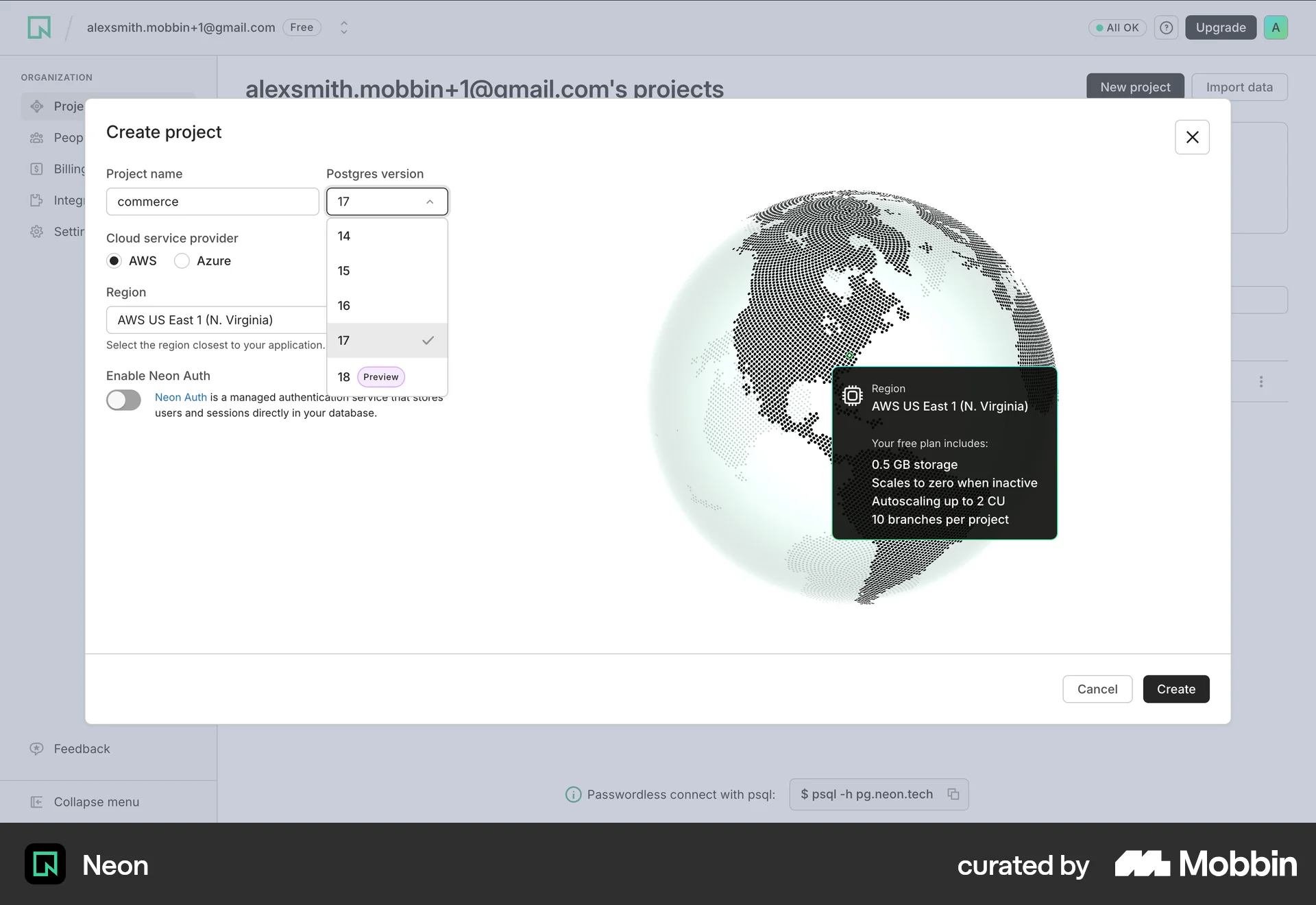Open the help question mark icon

[x=1166, y=27]
